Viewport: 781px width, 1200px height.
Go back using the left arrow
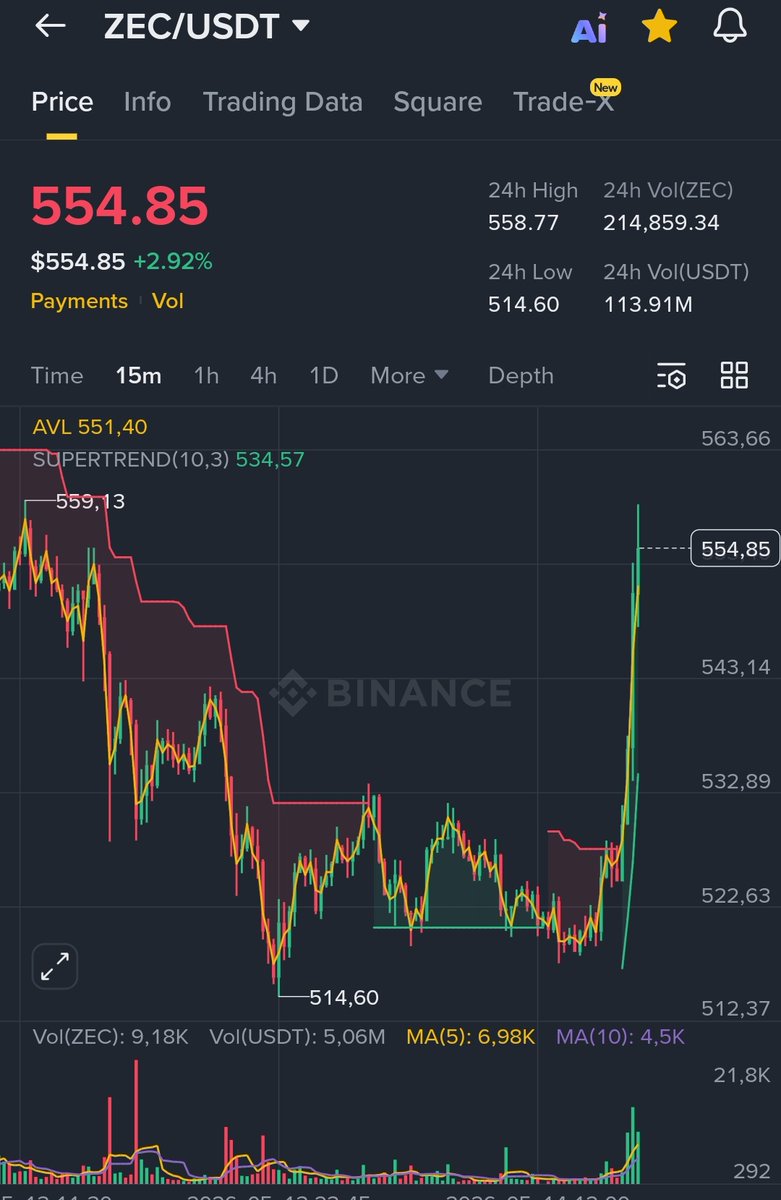(50, 26)
